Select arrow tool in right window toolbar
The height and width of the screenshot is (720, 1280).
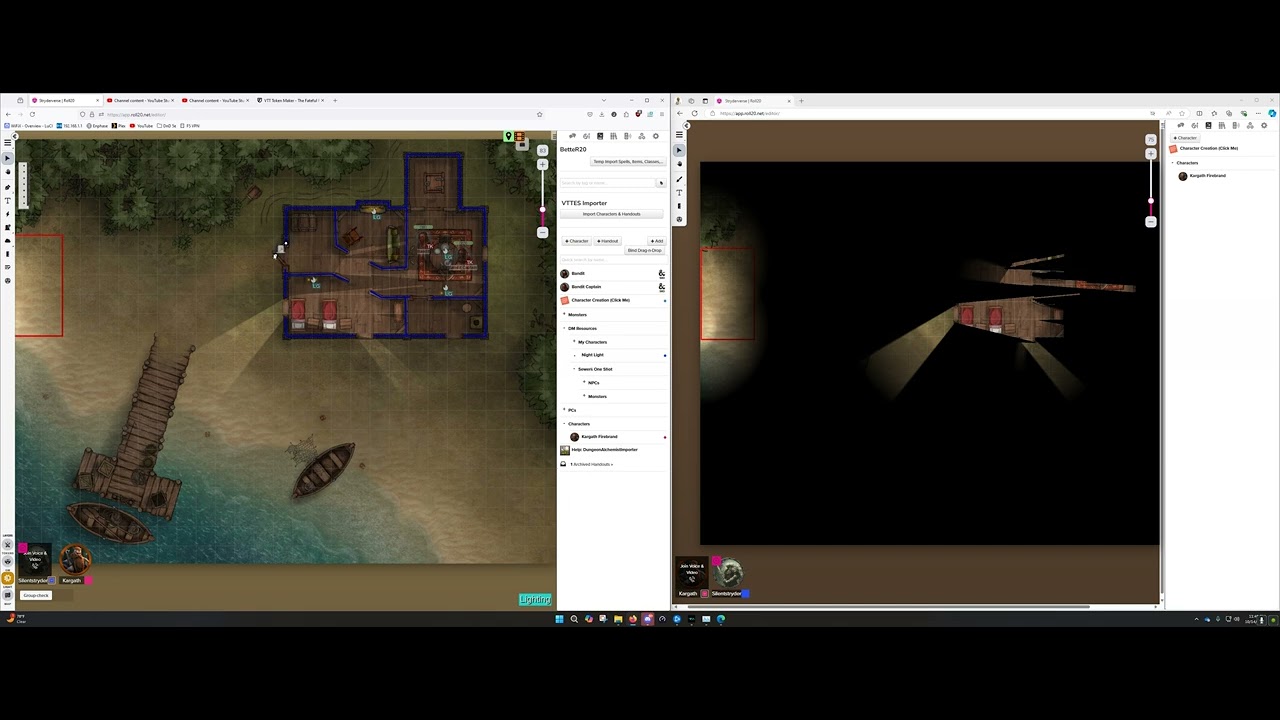click(679, 150)
